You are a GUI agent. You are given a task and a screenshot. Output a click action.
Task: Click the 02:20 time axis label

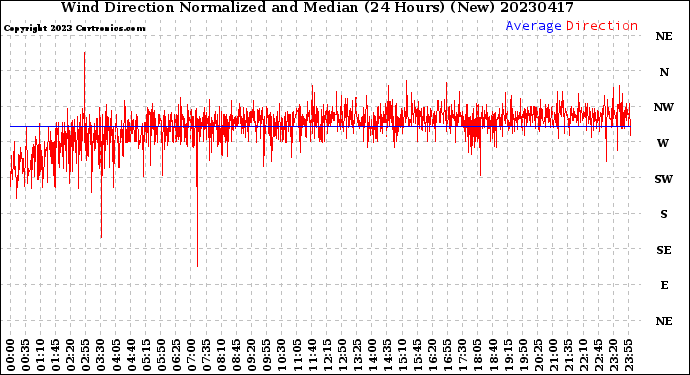(71, 355)
